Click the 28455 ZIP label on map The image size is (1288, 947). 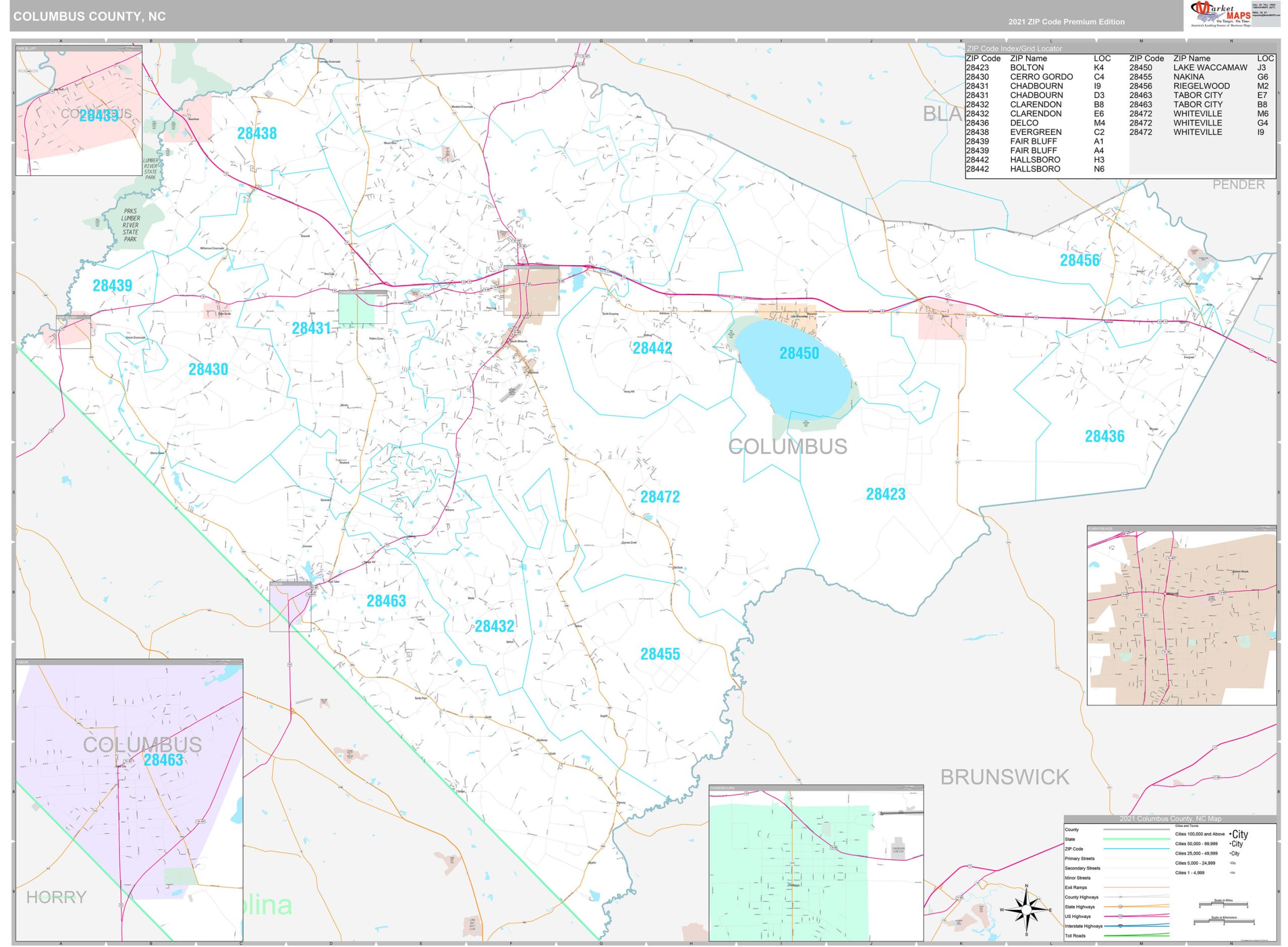(660, 653)
